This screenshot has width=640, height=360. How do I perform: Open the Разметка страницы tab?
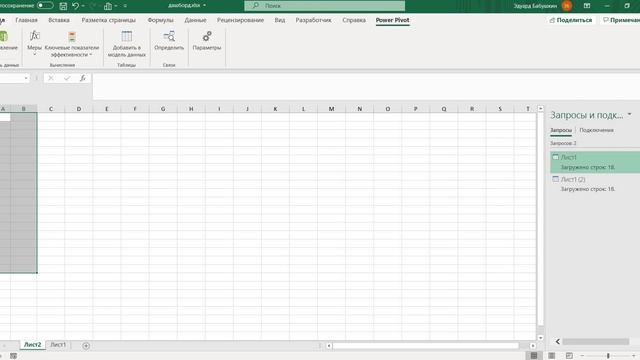click(109, 20)
